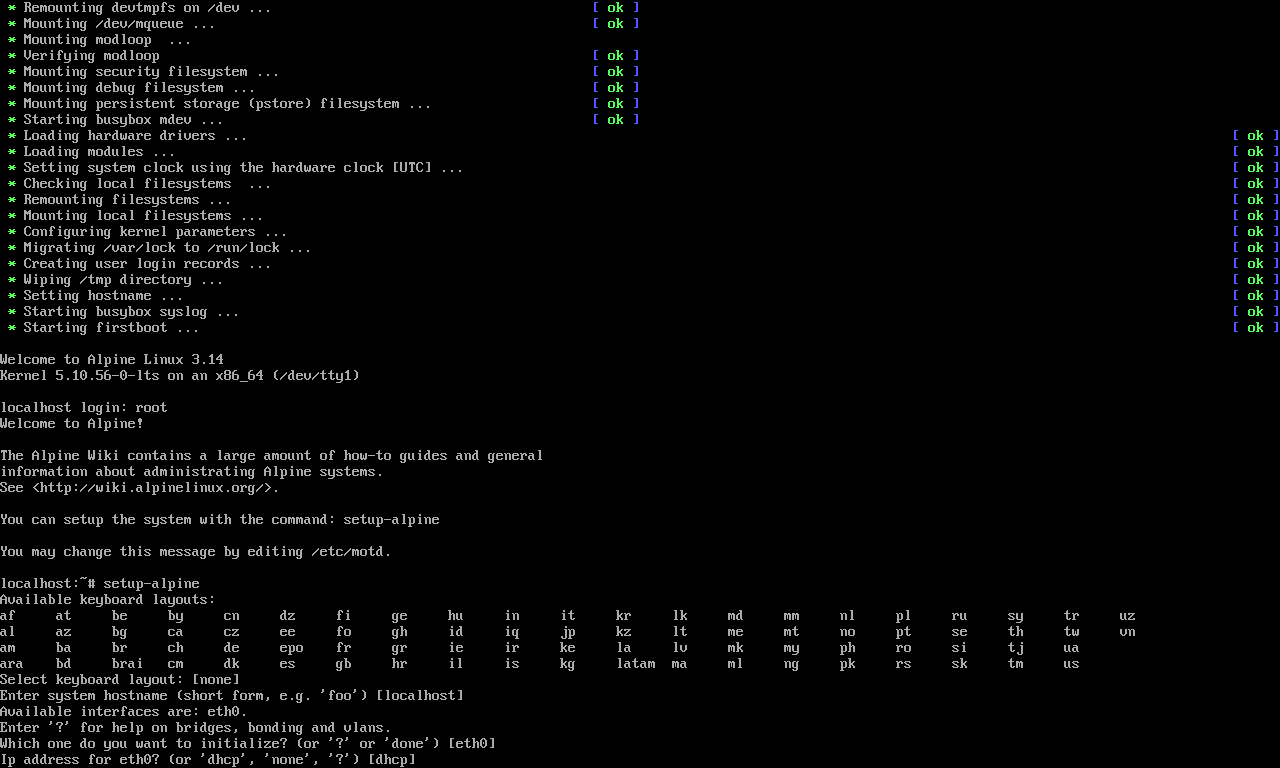Click 'Available interfaces are: eth0.' line
Screen dimensions: 1280x768
[x=124, y=711]
